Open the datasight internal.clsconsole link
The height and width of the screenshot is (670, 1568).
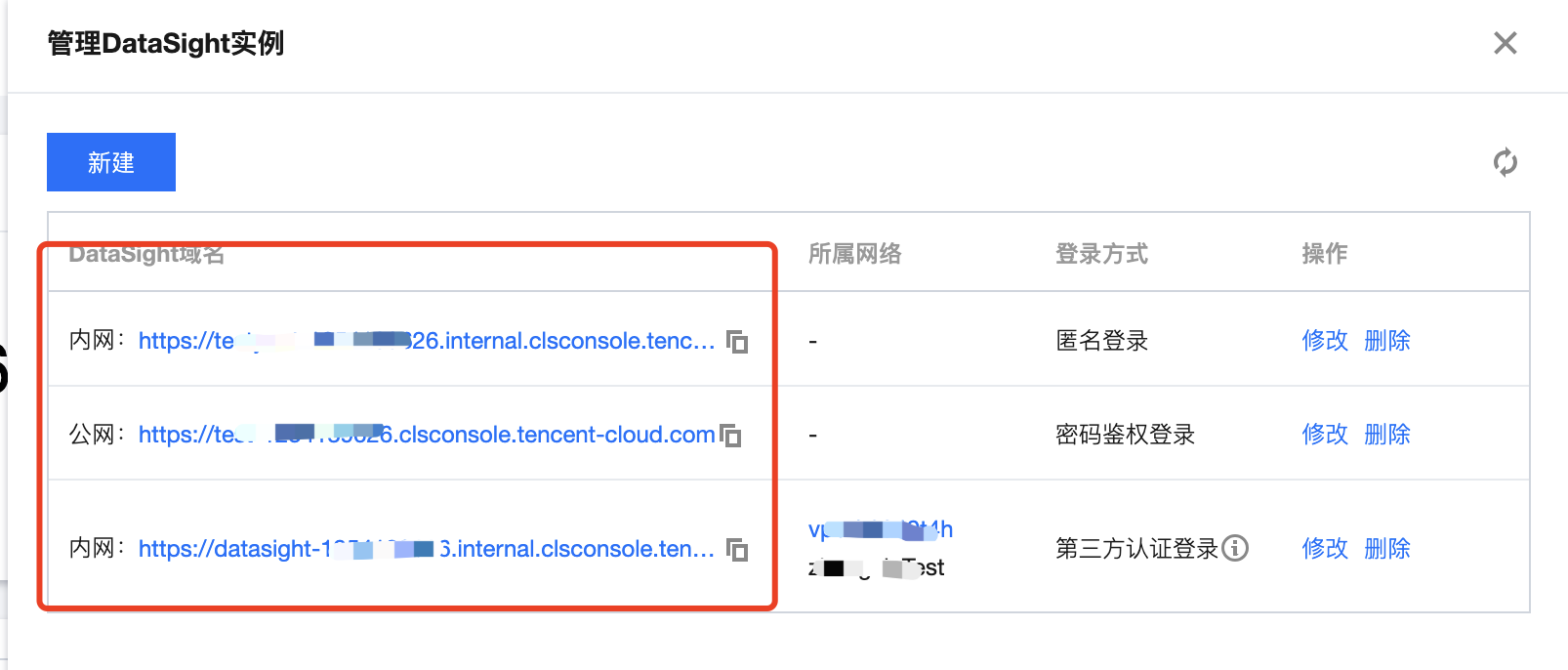point(427,549)
